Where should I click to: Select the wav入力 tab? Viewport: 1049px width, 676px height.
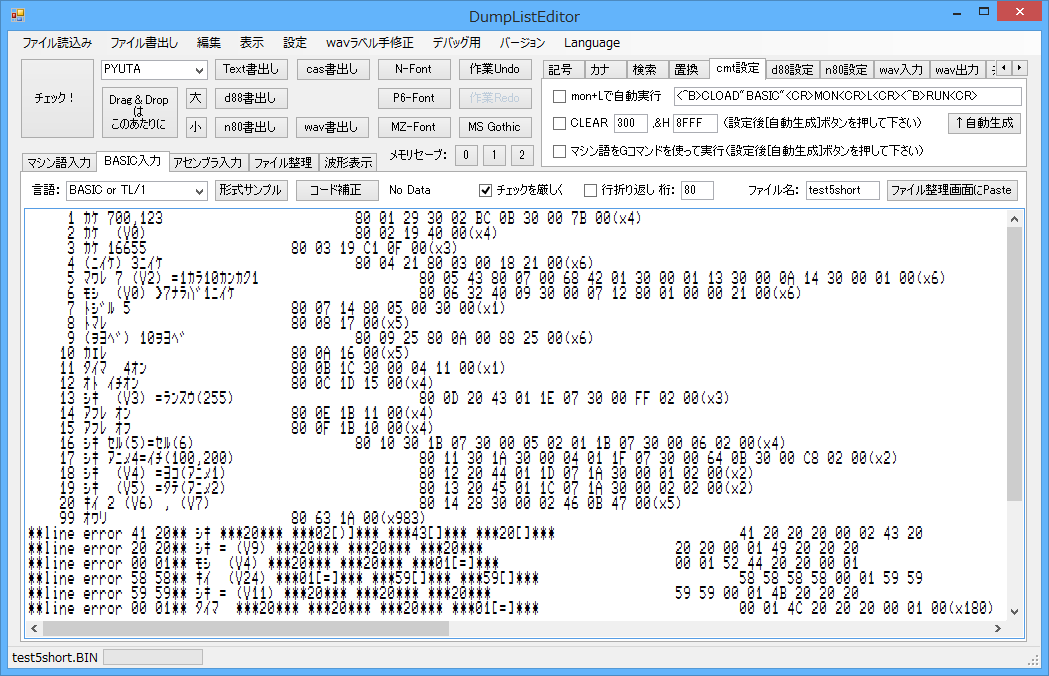click(900, 70)
